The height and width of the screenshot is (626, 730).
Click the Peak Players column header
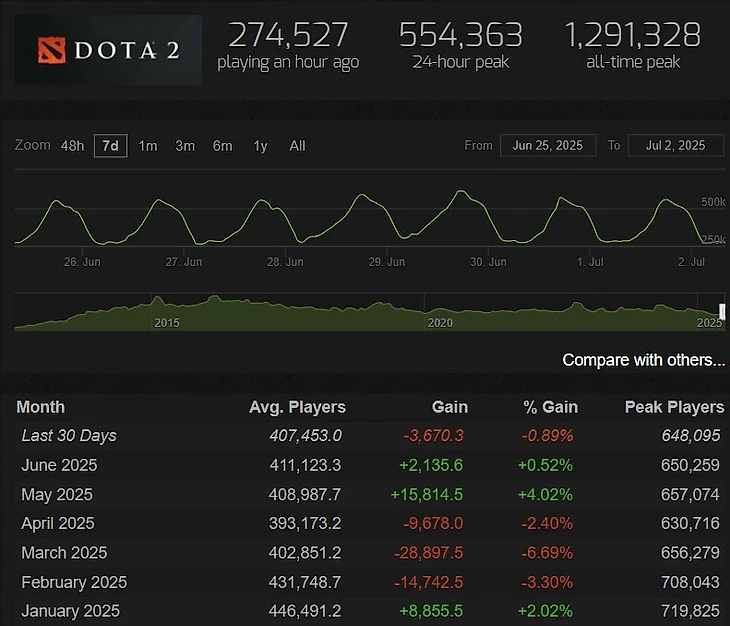[674, 407]
